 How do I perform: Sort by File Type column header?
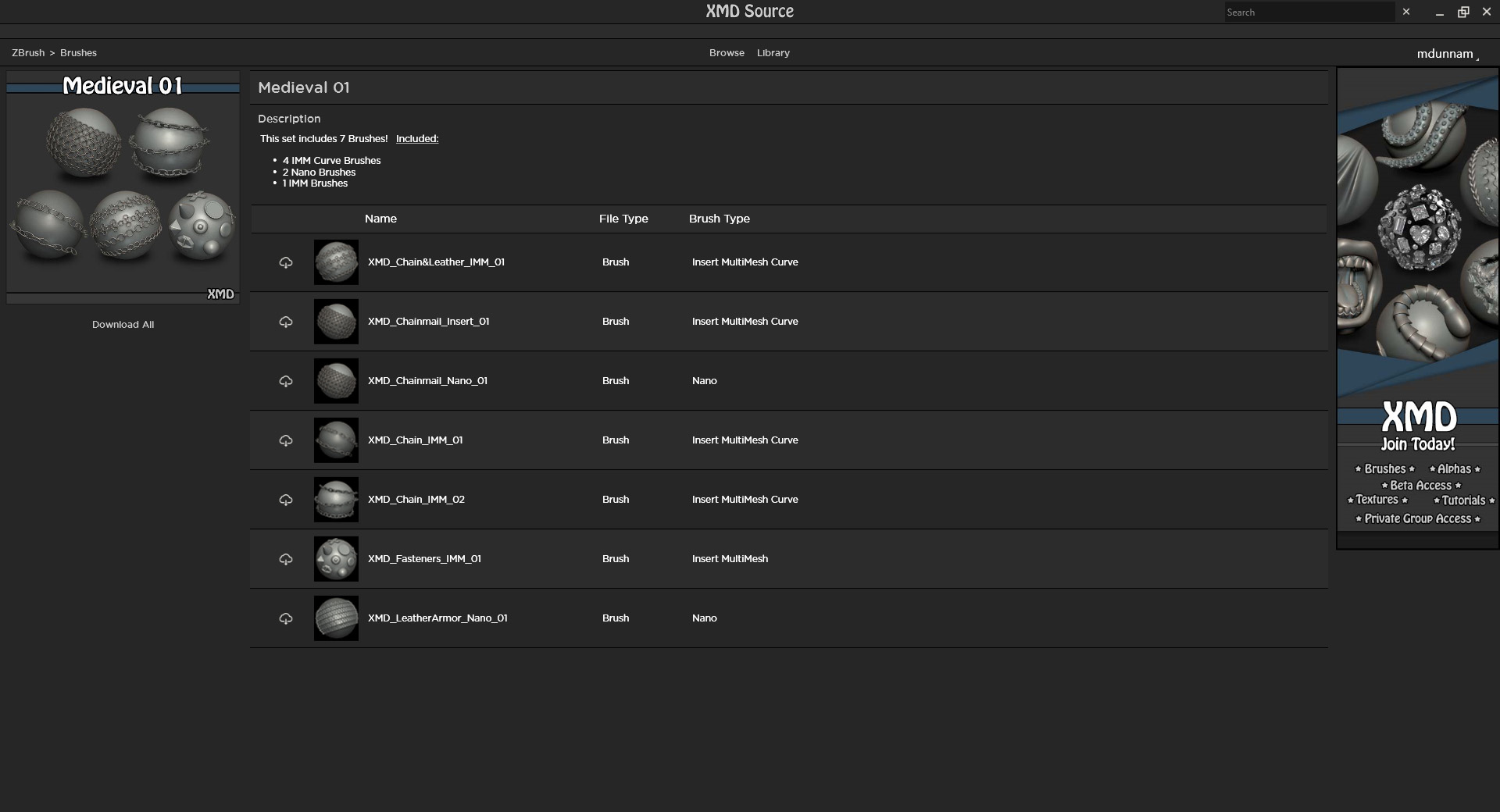point(623,219)
